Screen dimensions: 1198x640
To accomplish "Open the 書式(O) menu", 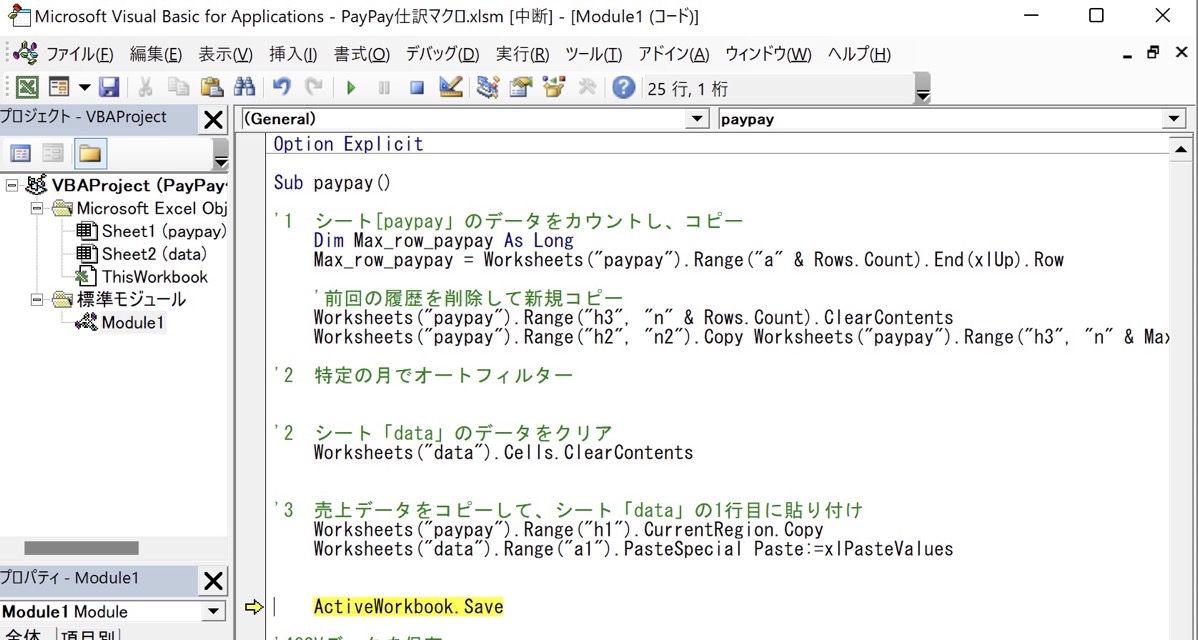I will [362, 54].
